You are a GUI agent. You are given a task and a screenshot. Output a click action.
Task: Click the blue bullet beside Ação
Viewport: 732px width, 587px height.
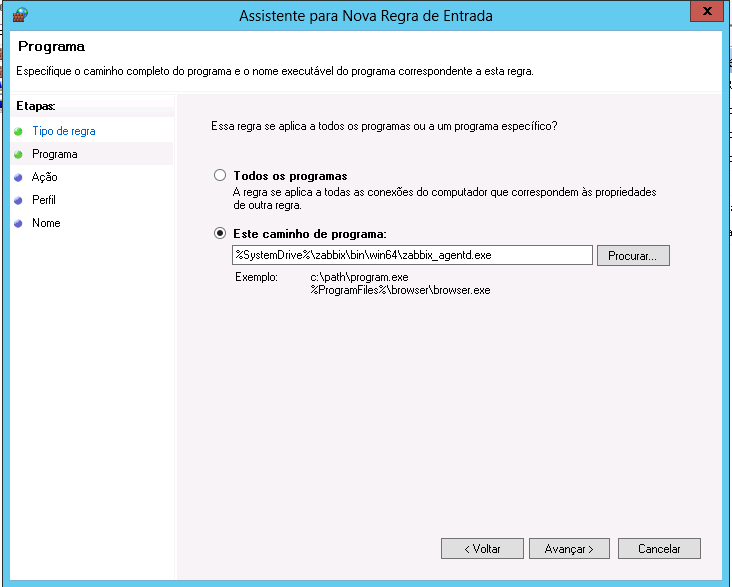18,177
